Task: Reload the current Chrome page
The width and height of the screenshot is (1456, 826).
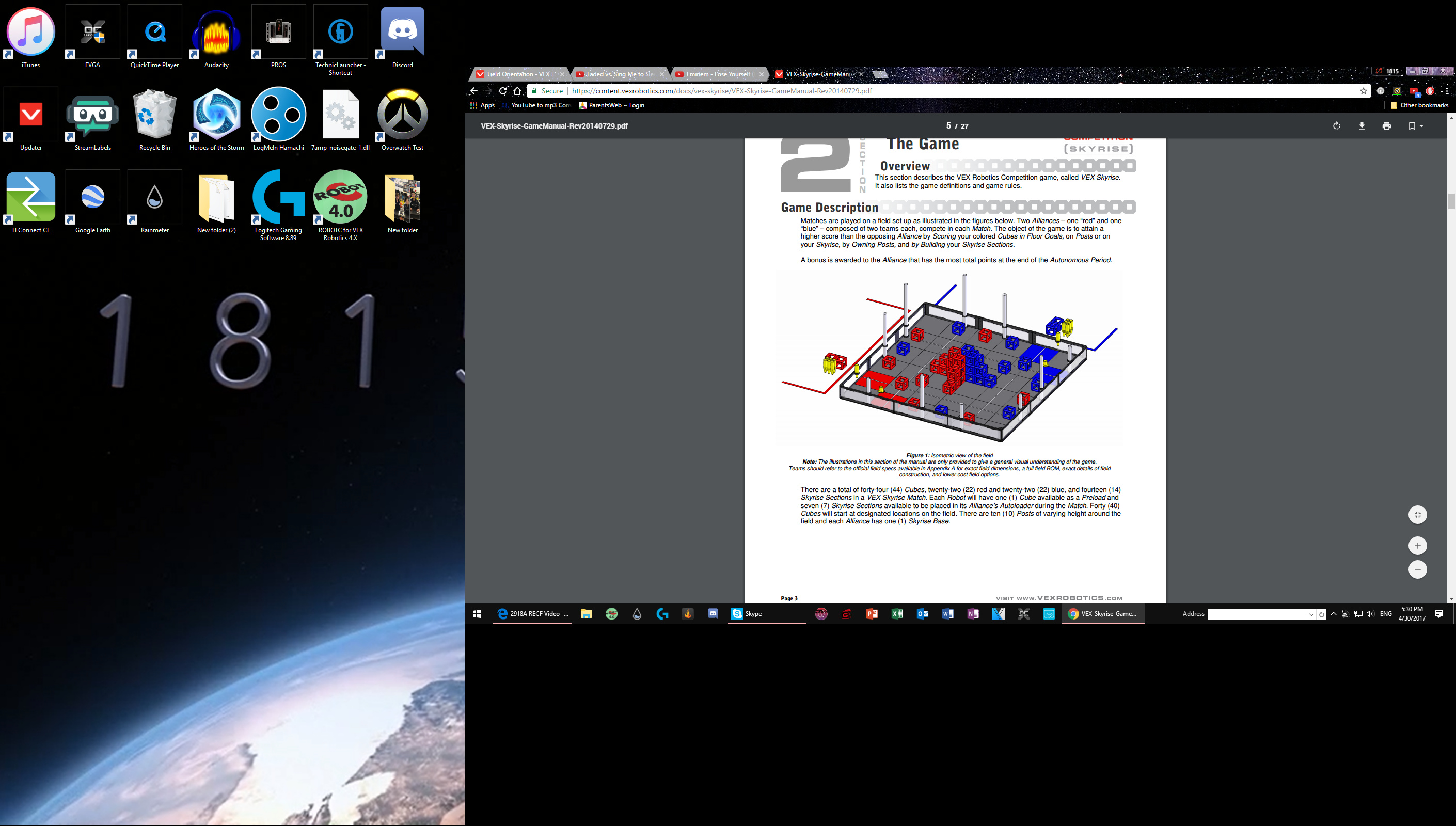Action: coord(502,91)
